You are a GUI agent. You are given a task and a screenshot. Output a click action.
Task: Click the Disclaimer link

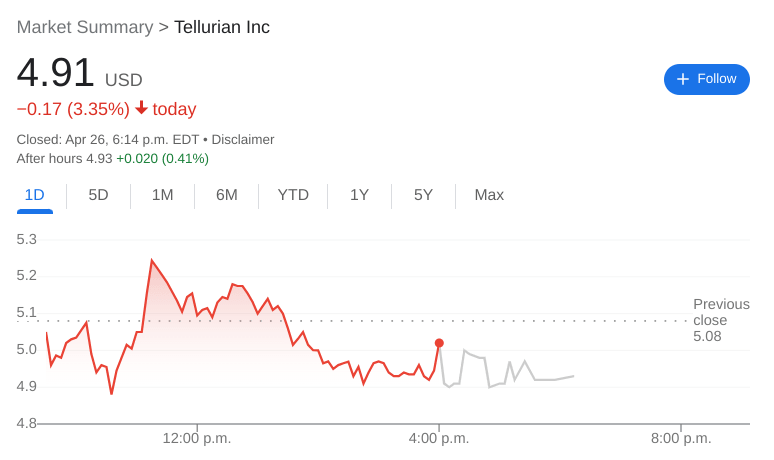[x=243, y=139]
